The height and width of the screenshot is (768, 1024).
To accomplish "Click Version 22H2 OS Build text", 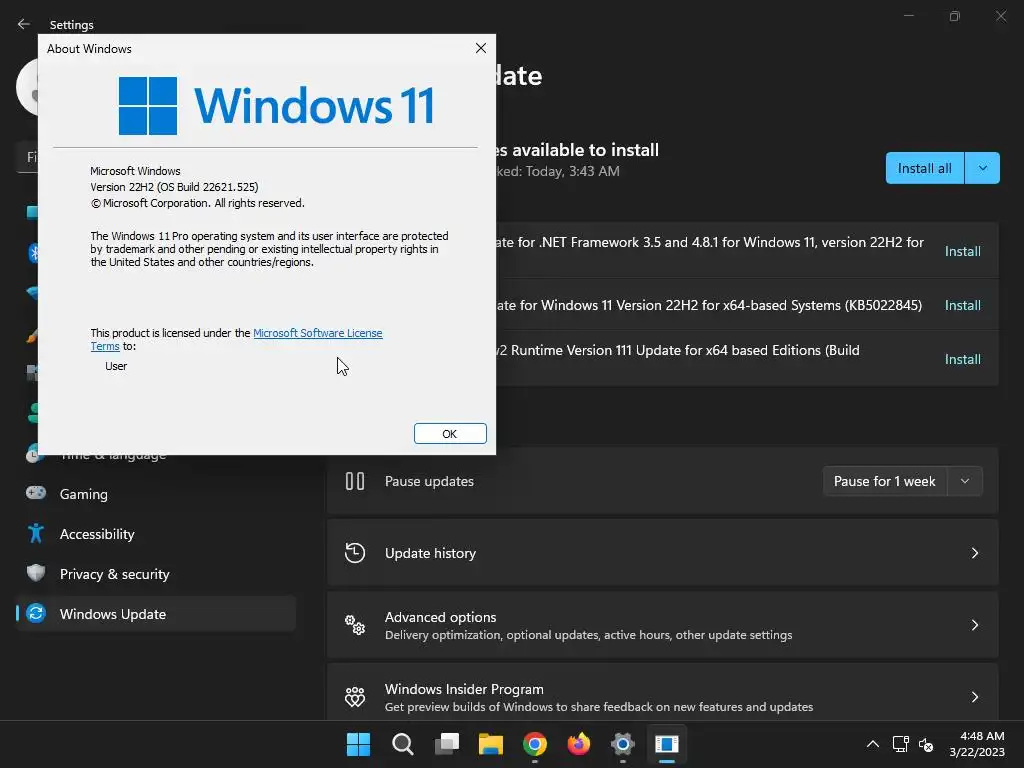I will coord(174,187).
